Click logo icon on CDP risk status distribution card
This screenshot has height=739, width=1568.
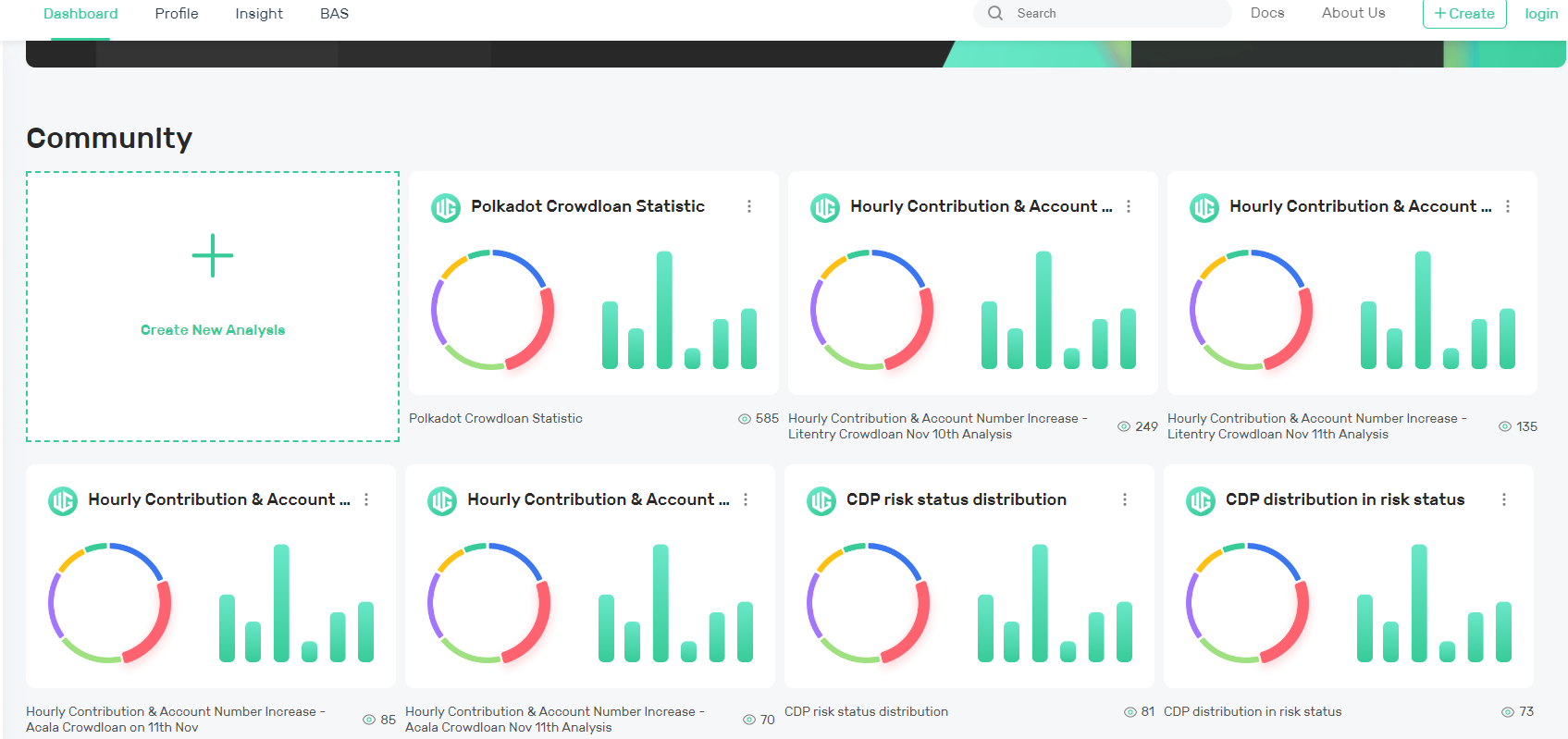[x=821, y=500]
